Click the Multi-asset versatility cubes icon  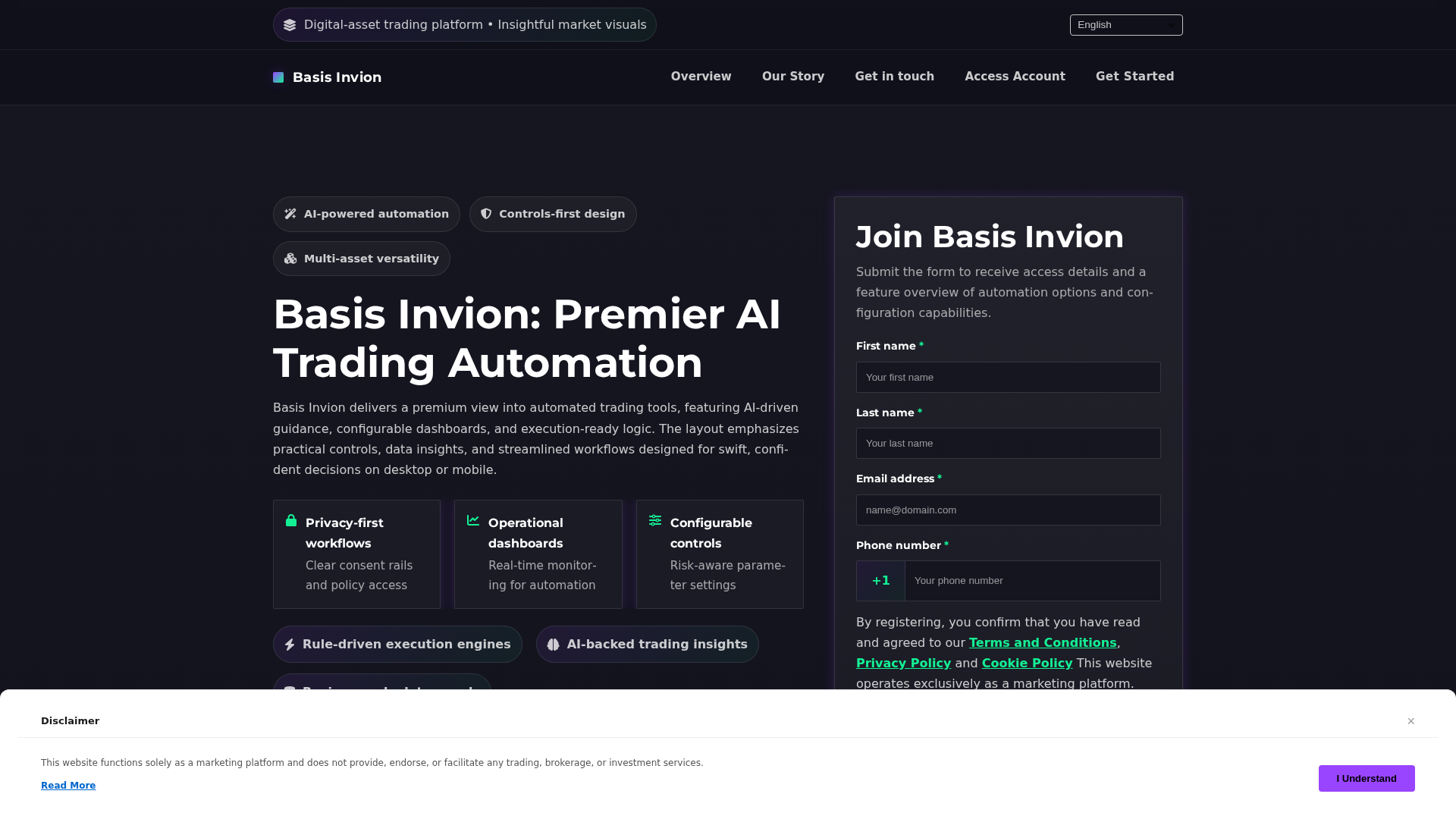[290, 259]
